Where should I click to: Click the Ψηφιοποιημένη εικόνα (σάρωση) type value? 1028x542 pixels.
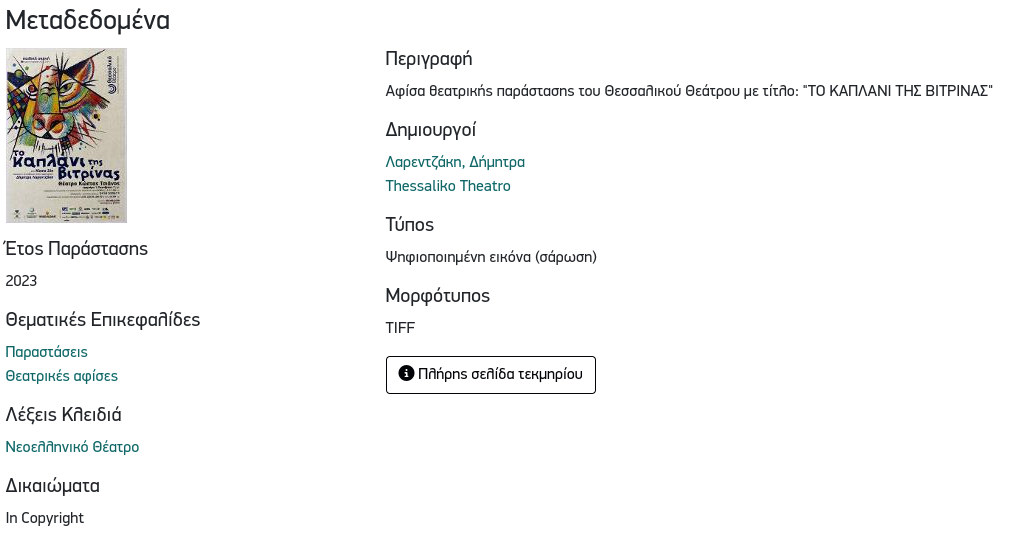click(491, 257)
